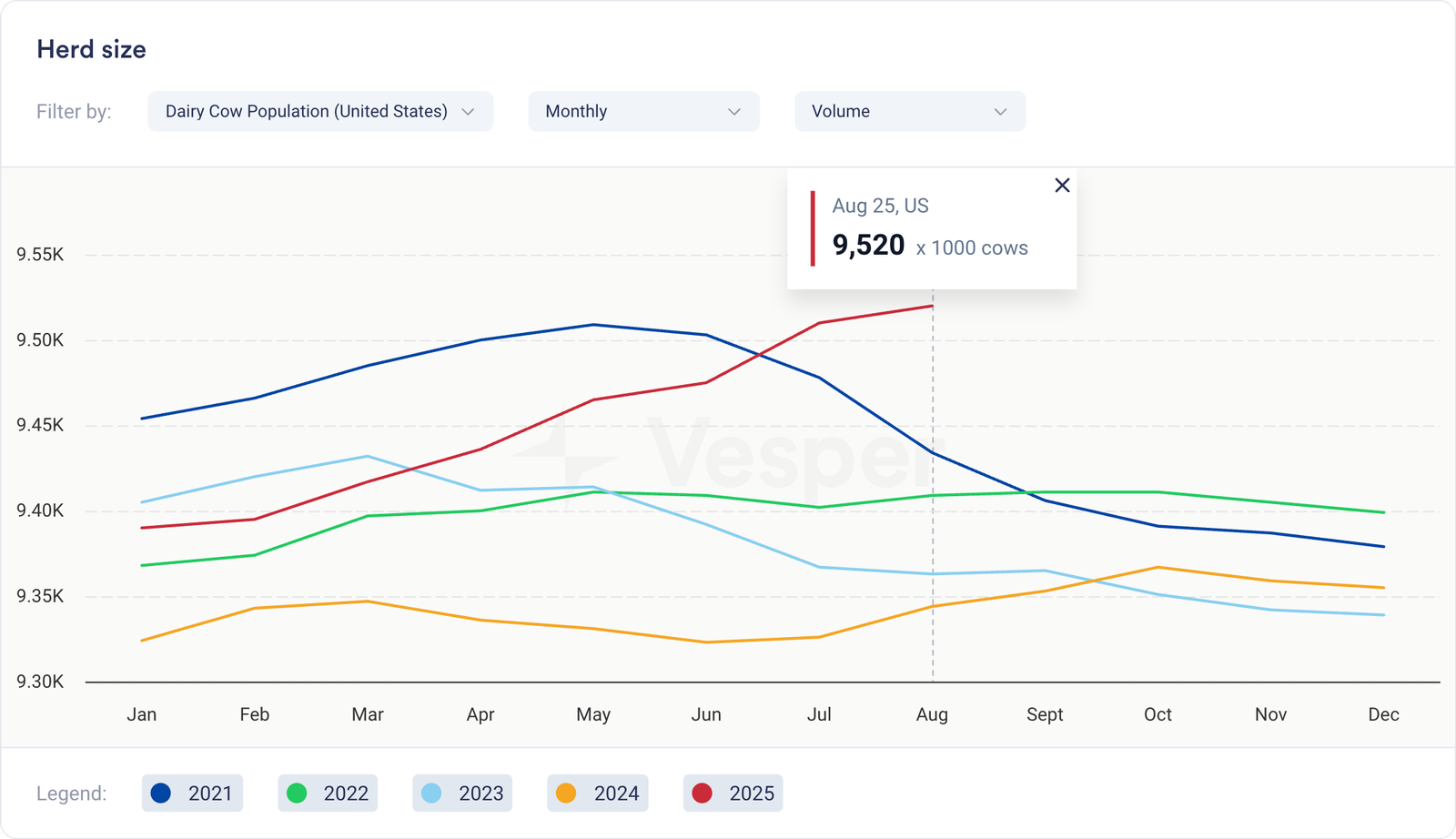Click the chevron arrow in Monthly dropdown
This screenshot has height=839, width=1456.
733,112
